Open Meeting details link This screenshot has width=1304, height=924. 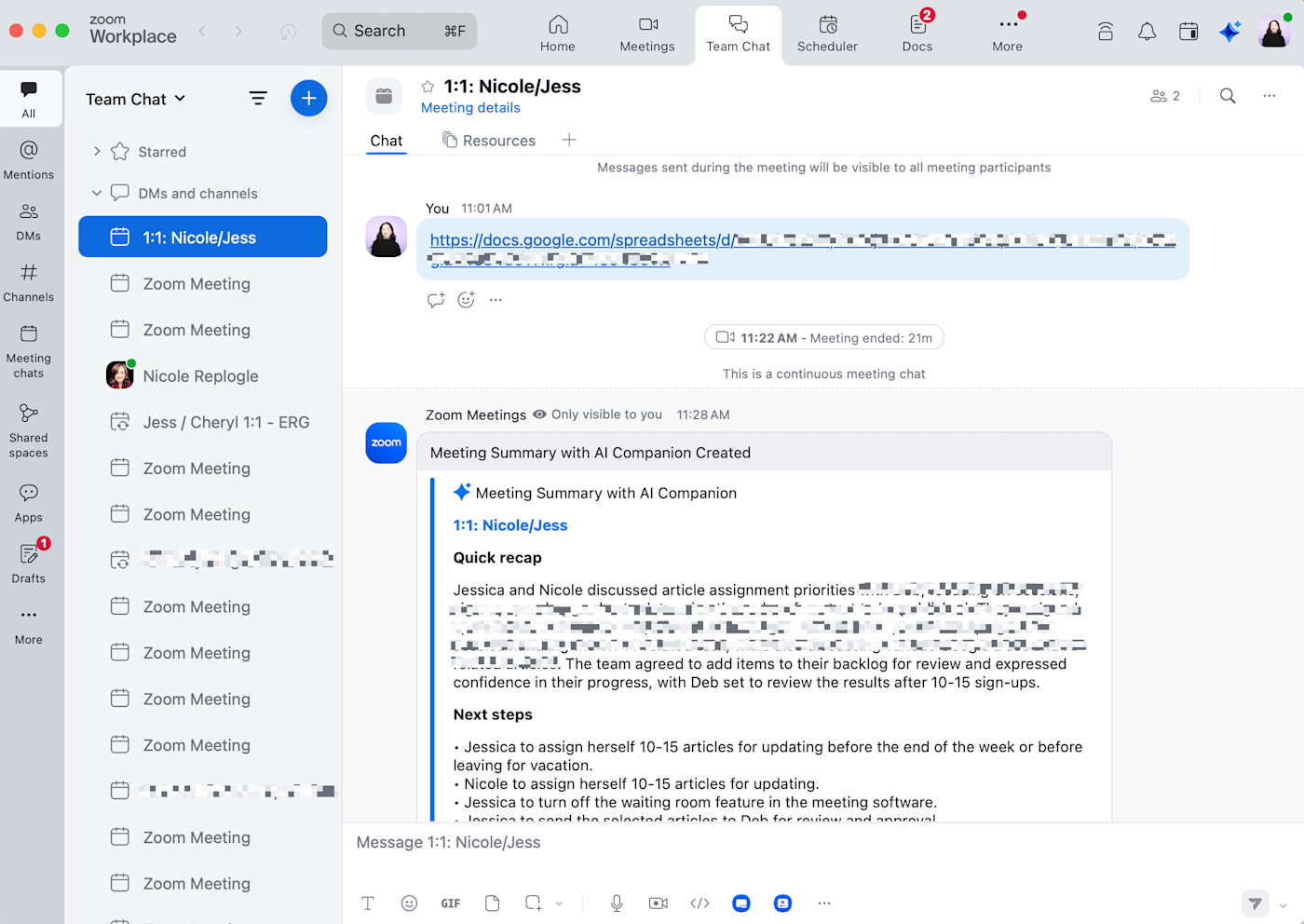(470, 108)
